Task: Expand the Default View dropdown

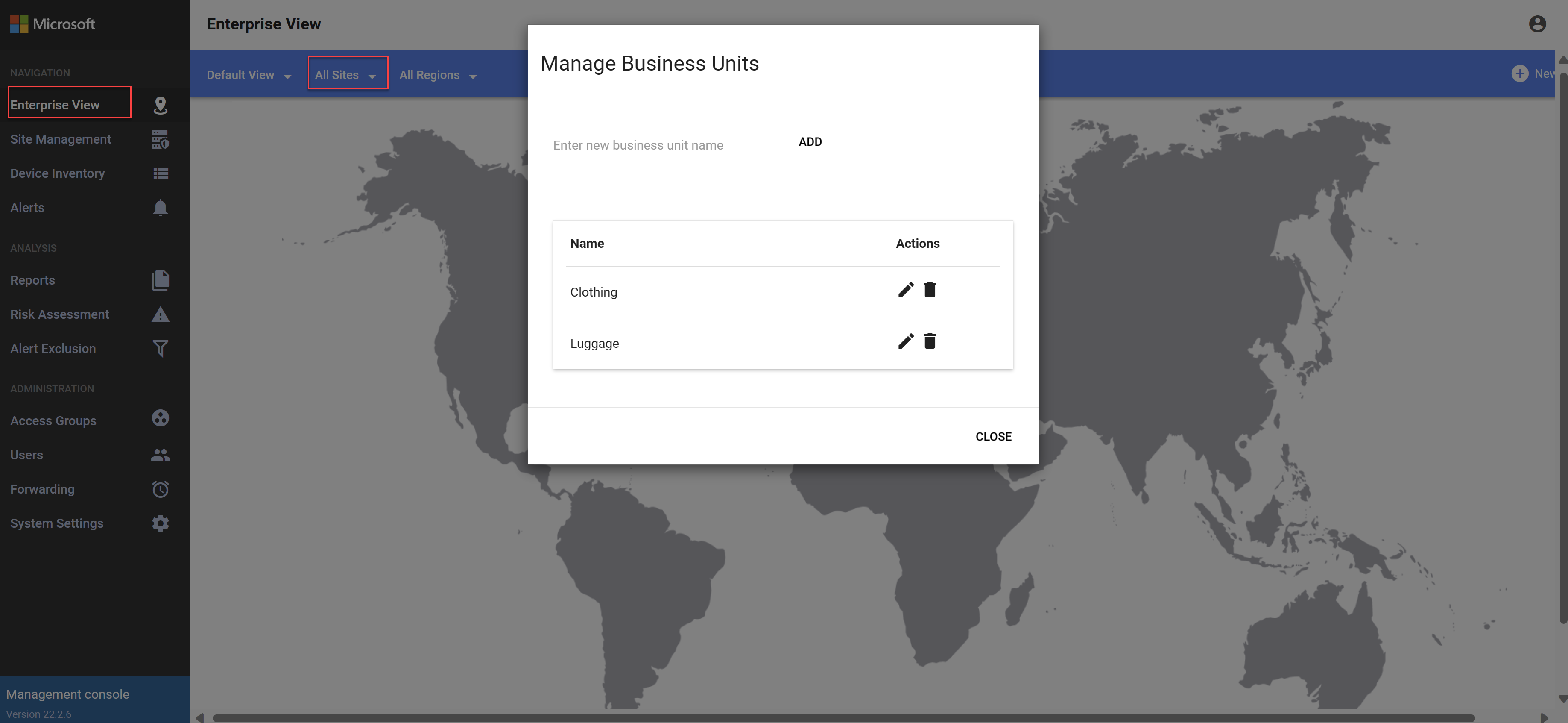Action: (x=249, y=75)
